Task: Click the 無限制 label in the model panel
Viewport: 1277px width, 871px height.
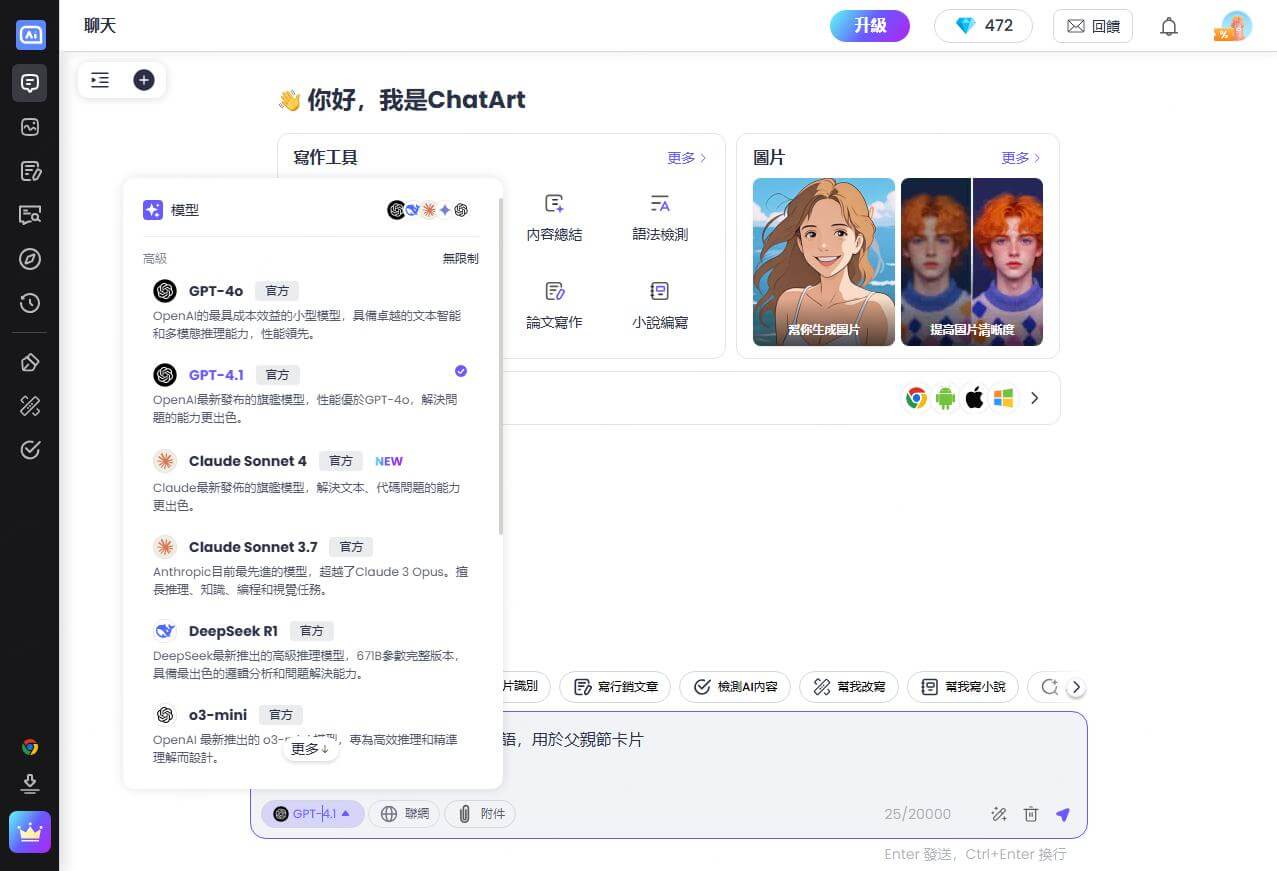Action: tap(461, 258)
